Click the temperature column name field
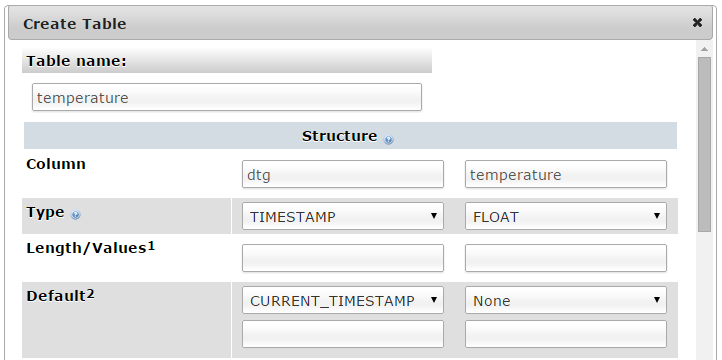Image resolution: width=722 pixels, height=360 pixels. [565, 174]
